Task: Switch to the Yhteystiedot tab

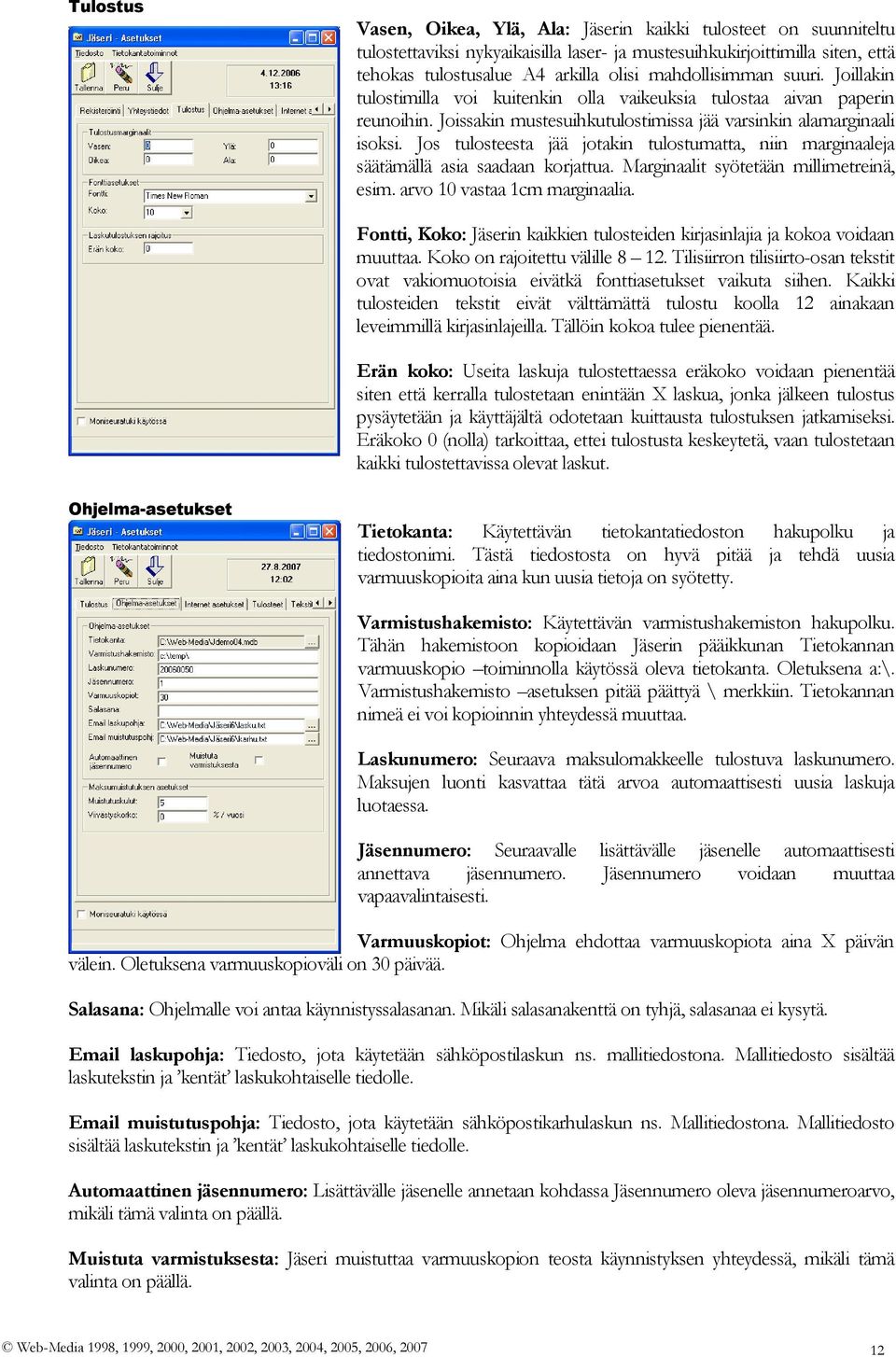Action: point(148,111)
